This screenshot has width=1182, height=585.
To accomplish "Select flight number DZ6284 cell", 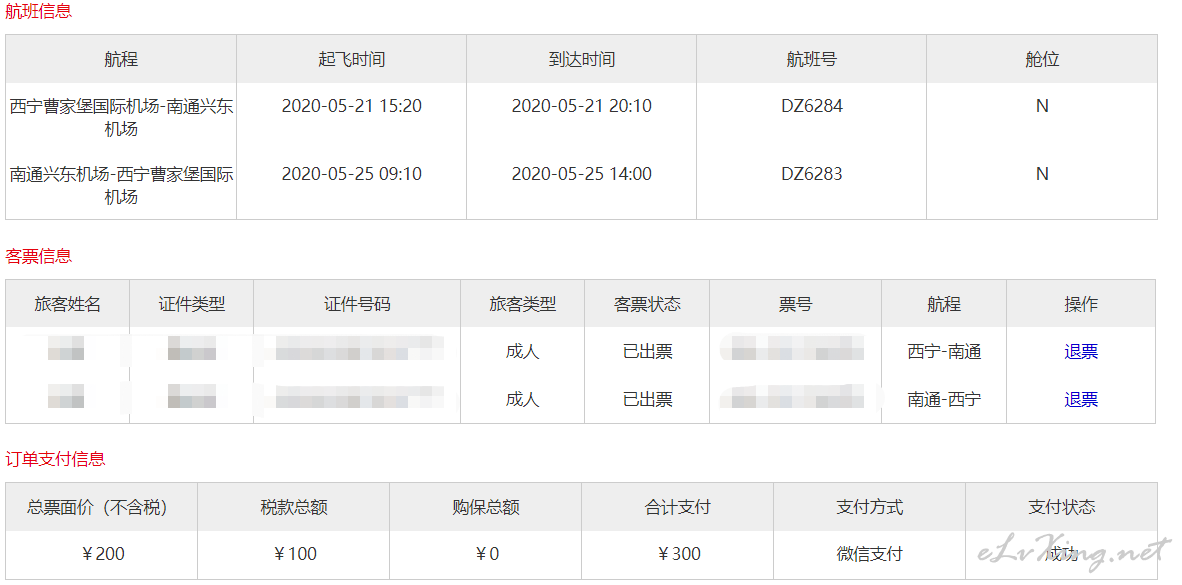I will pos(812,106).
